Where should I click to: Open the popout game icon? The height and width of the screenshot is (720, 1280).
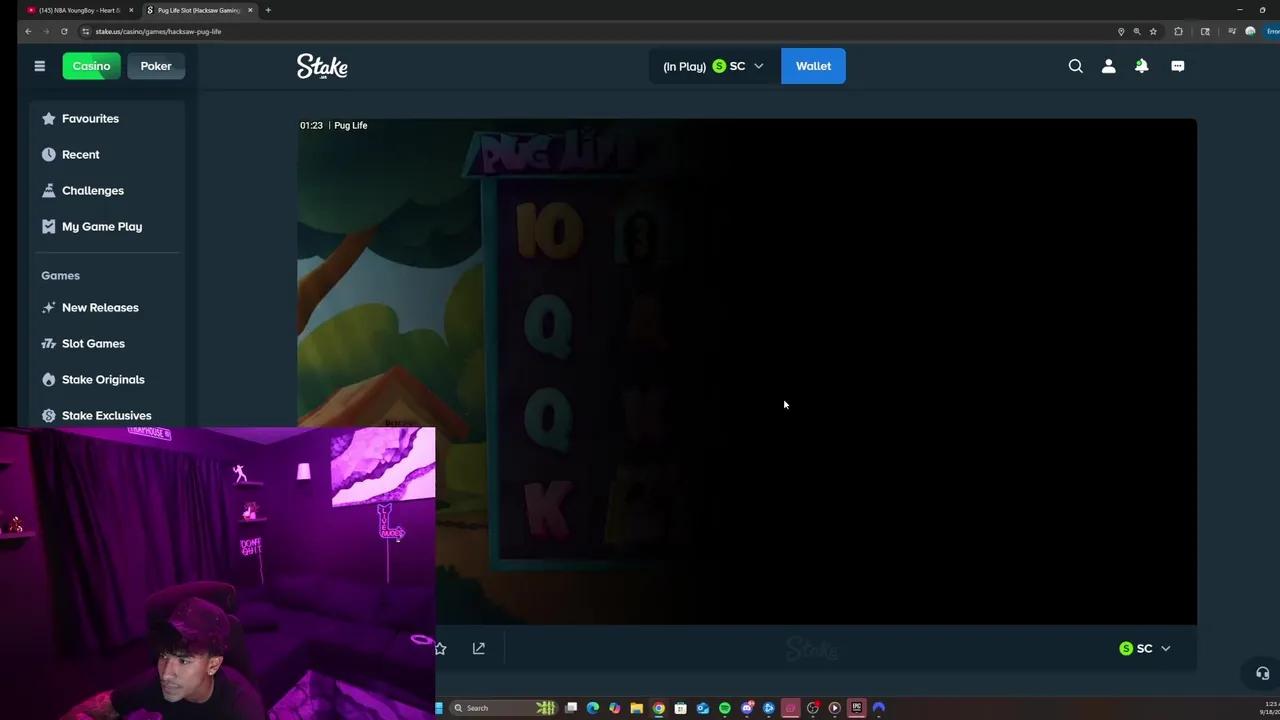[x=479, y=648]
